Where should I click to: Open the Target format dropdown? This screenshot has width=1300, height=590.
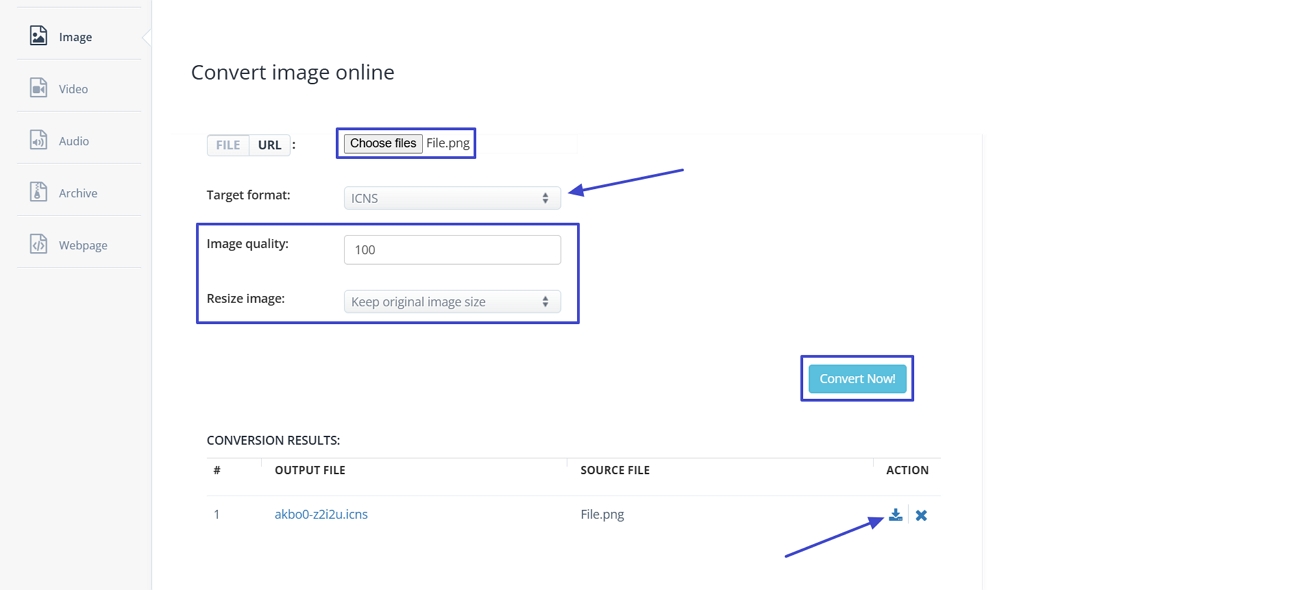451,197
